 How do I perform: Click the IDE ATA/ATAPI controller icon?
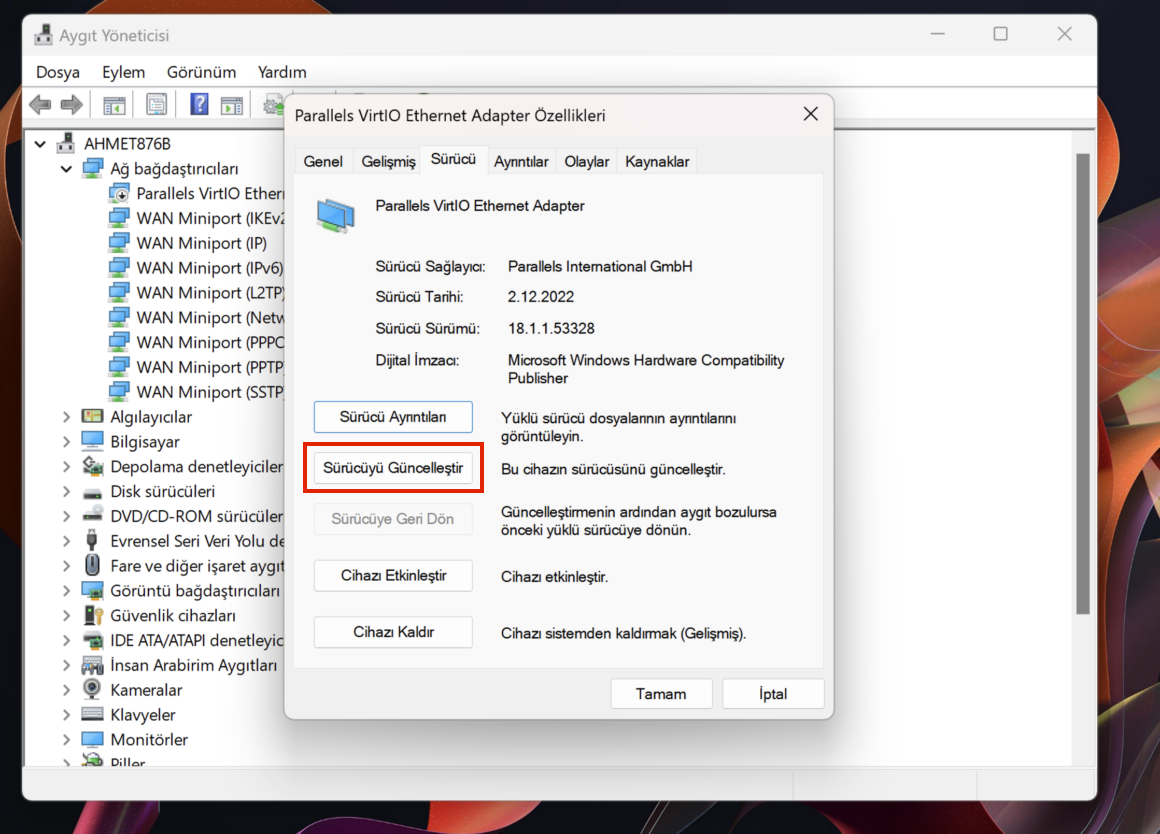[x=92, y=640]
